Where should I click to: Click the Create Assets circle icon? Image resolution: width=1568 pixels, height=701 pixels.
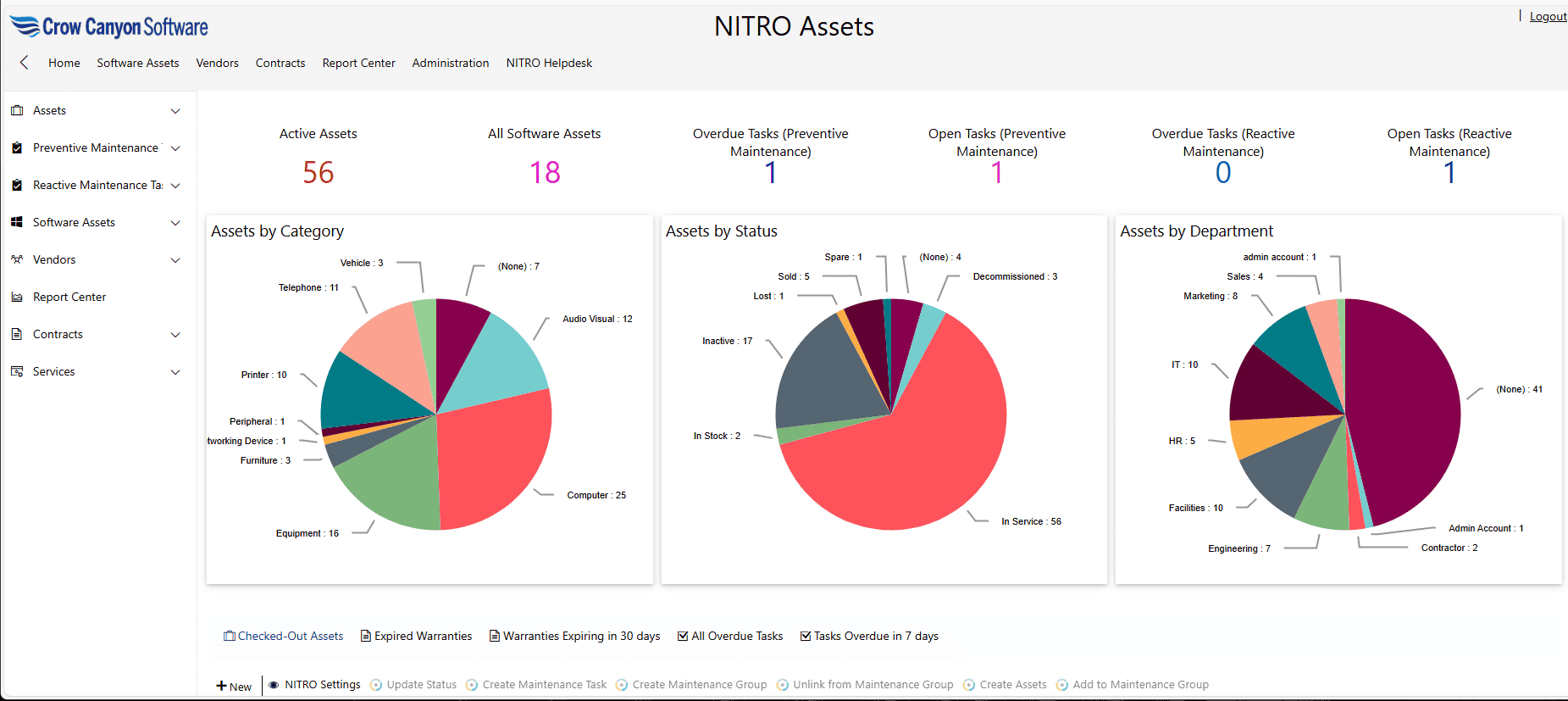pyautogui.click(x=969, y=685)
